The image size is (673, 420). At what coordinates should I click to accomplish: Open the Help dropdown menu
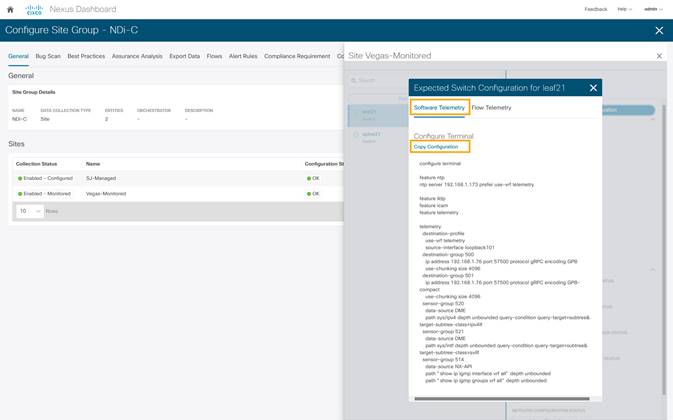(x=624, y=9)
